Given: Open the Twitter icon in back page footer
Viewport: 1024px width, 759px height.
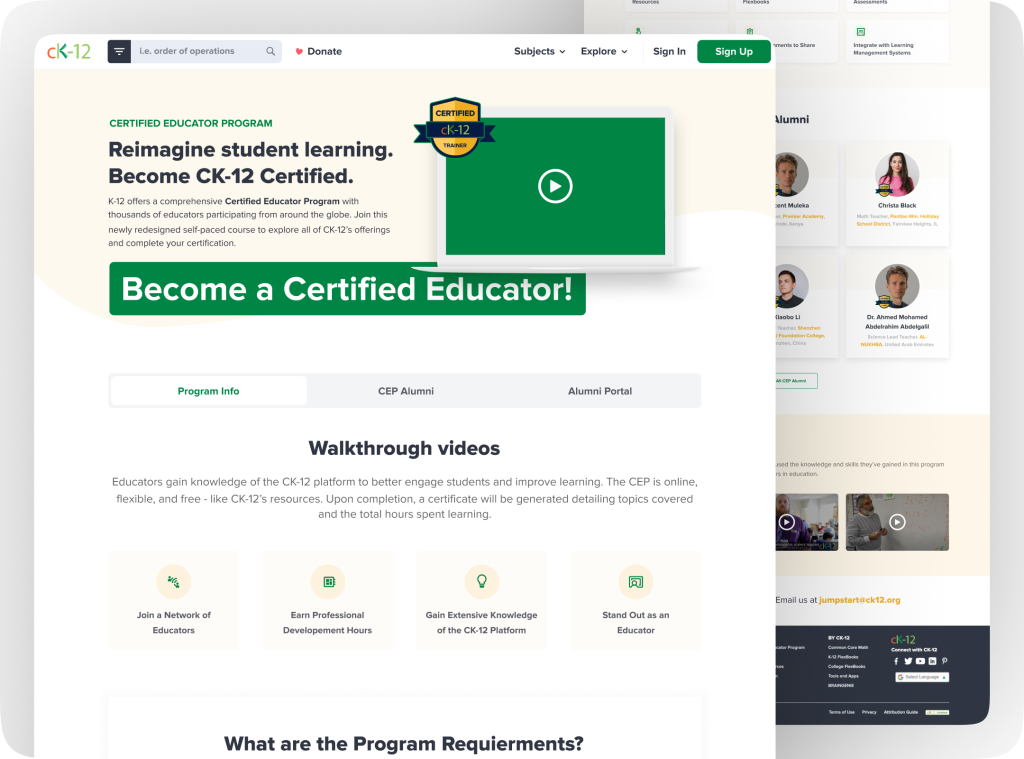Looking at the screenshot, I should [x=908, y=661].
